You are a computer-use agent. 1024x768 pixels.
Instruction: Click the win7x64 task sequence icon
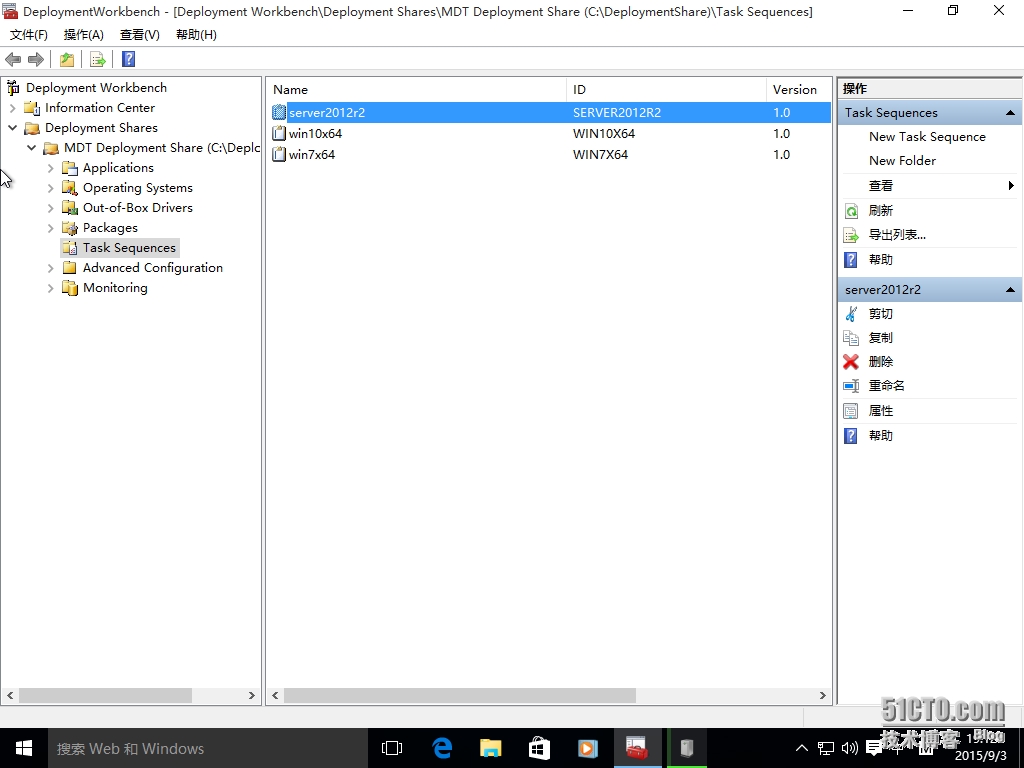[279, 154]
